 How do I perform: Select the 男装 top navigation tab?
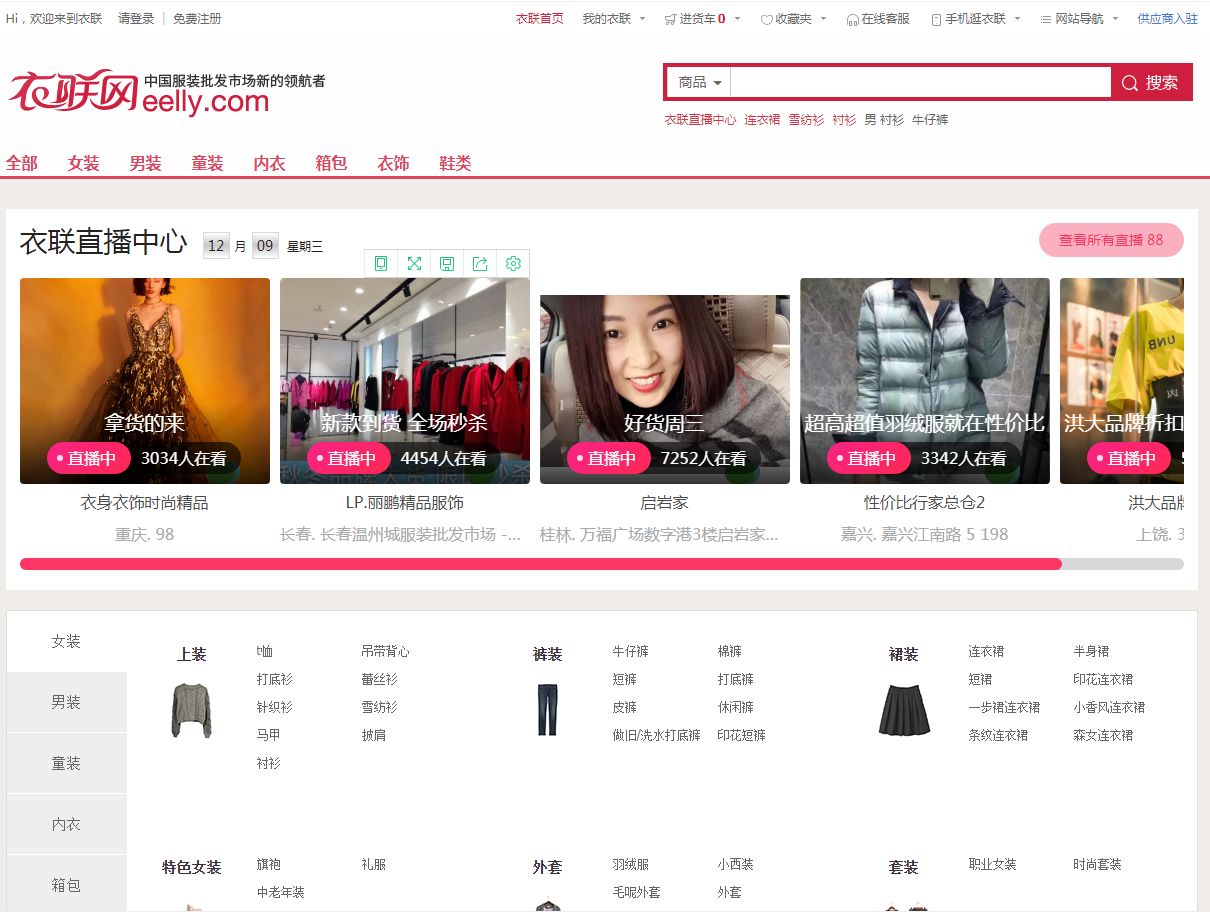point(146,163)
